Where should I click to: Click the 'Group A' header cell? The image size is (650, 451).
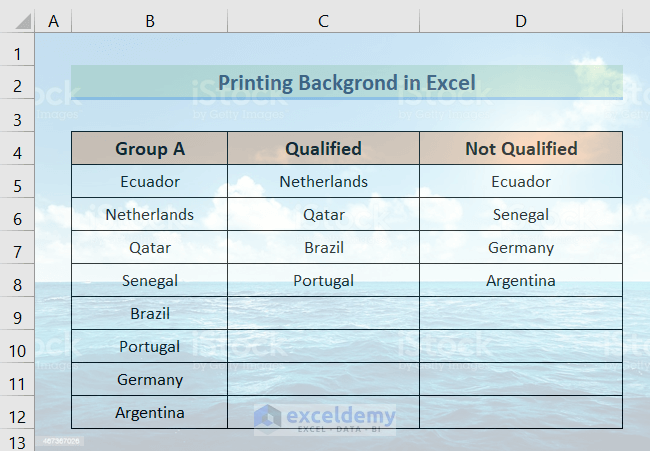click(150, 149)
